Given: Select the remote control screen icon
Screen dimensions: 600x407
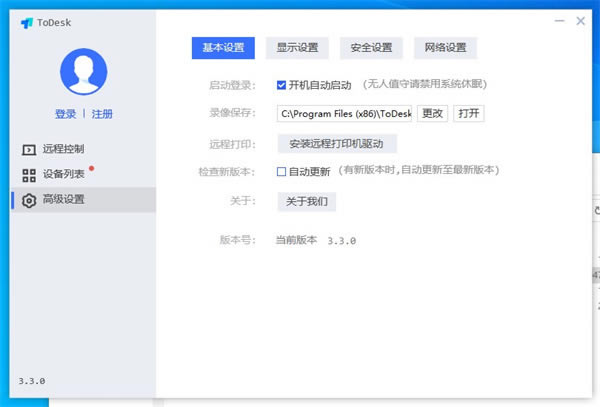Looking at the screenshot, I should point(29,150).
